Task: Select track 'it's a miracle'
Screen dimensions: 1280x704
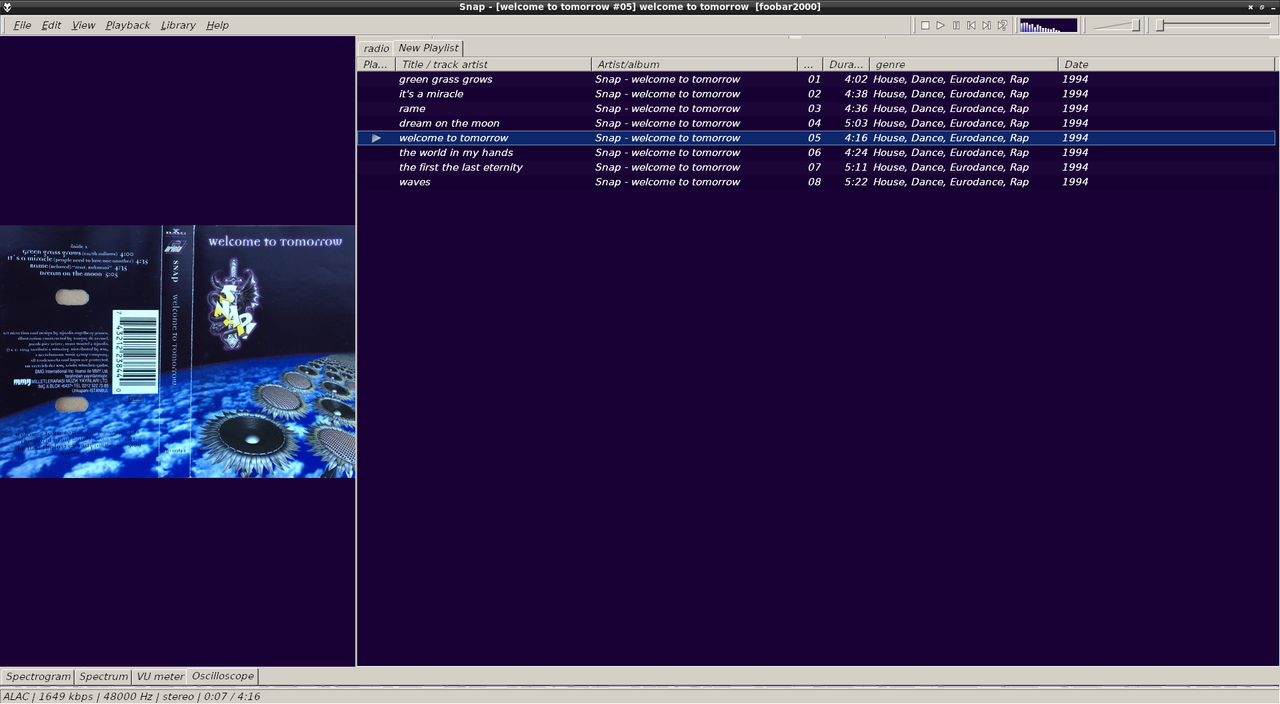Action: pyautogui.click(x=816, y=94)
